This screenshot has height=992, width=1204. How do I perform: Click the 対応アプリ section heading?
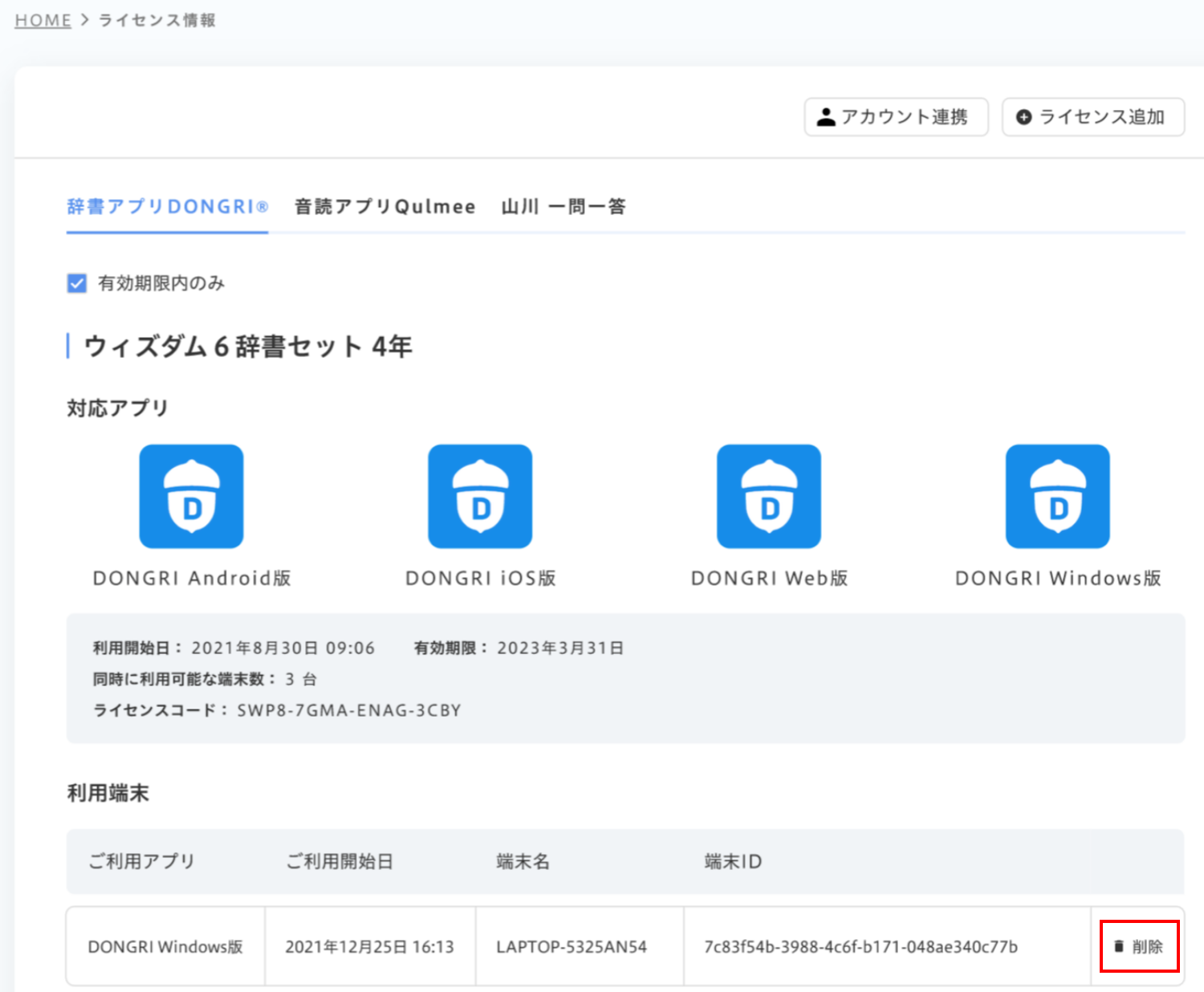click(117, 408)
